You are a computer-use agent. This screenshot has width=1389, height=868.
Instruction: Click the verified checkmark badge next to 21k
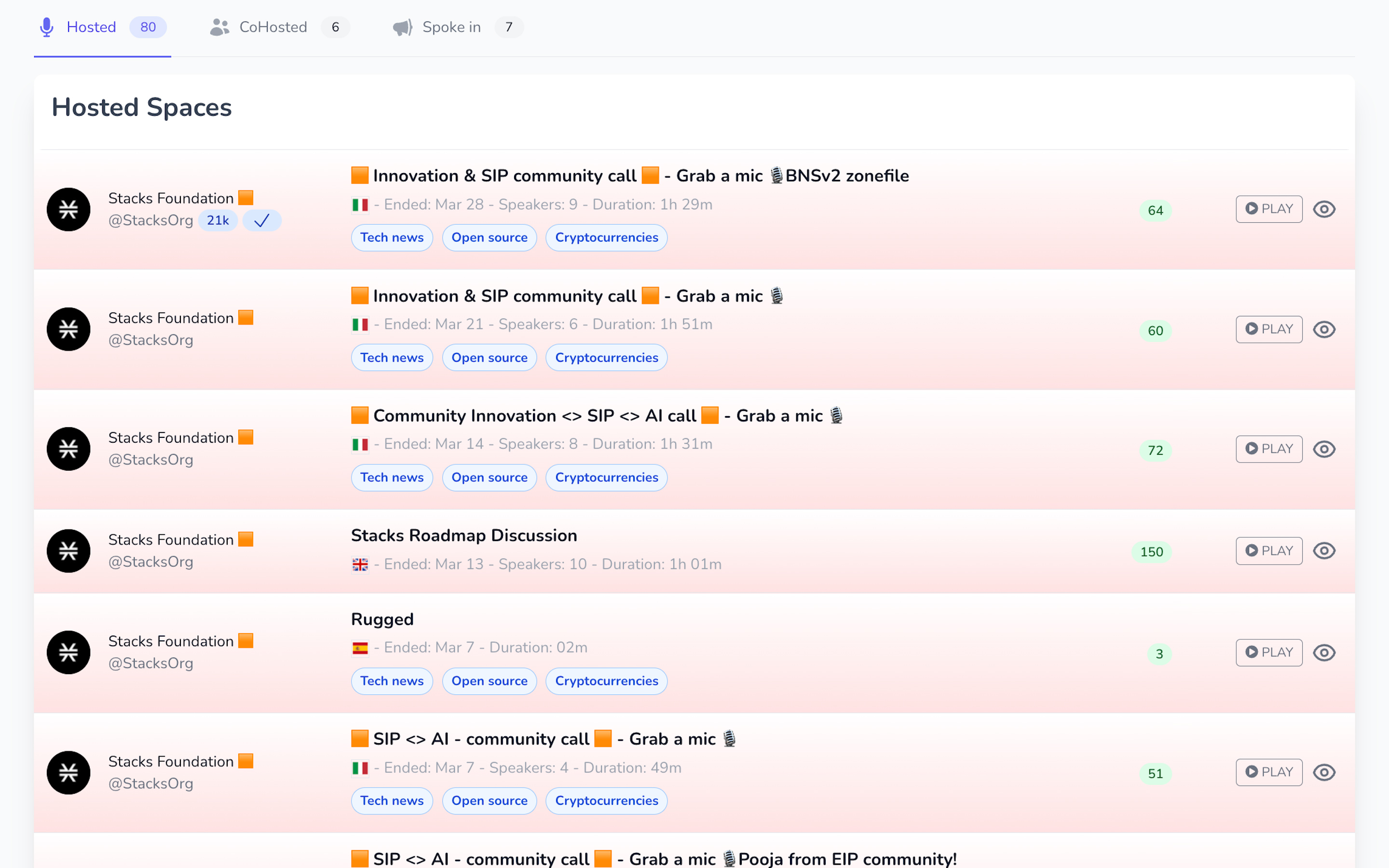[x=262, y=220]
